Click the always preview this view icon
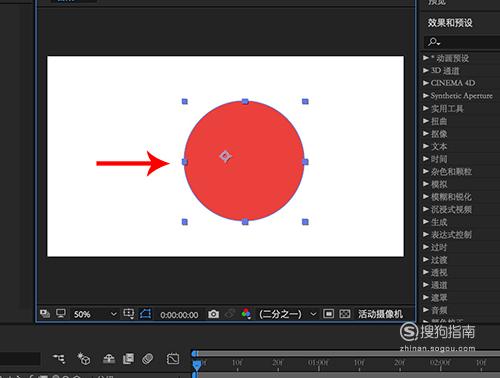Viewport: 500px width, 378px height. point(45,314)
